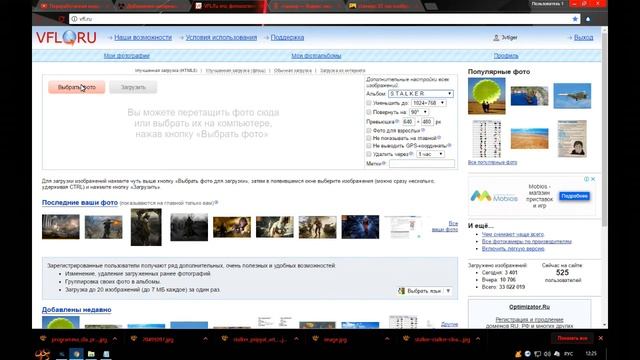Screen dimensions: 640x360
Task: Tick the Фото для взрослых checkbox
Action: pos(369,131)
